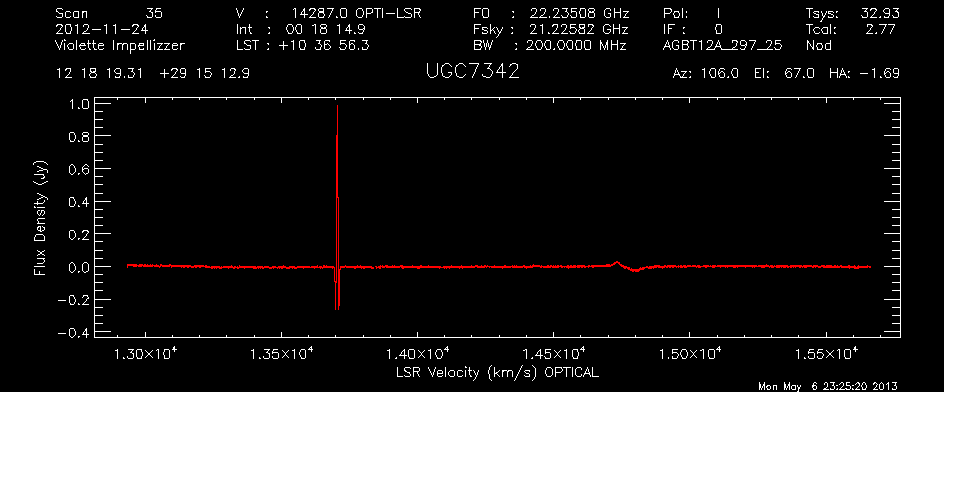Viewport: 962px width, 490px height.
Task: Click the Az: 106.0 value
Action: (706, 74)
